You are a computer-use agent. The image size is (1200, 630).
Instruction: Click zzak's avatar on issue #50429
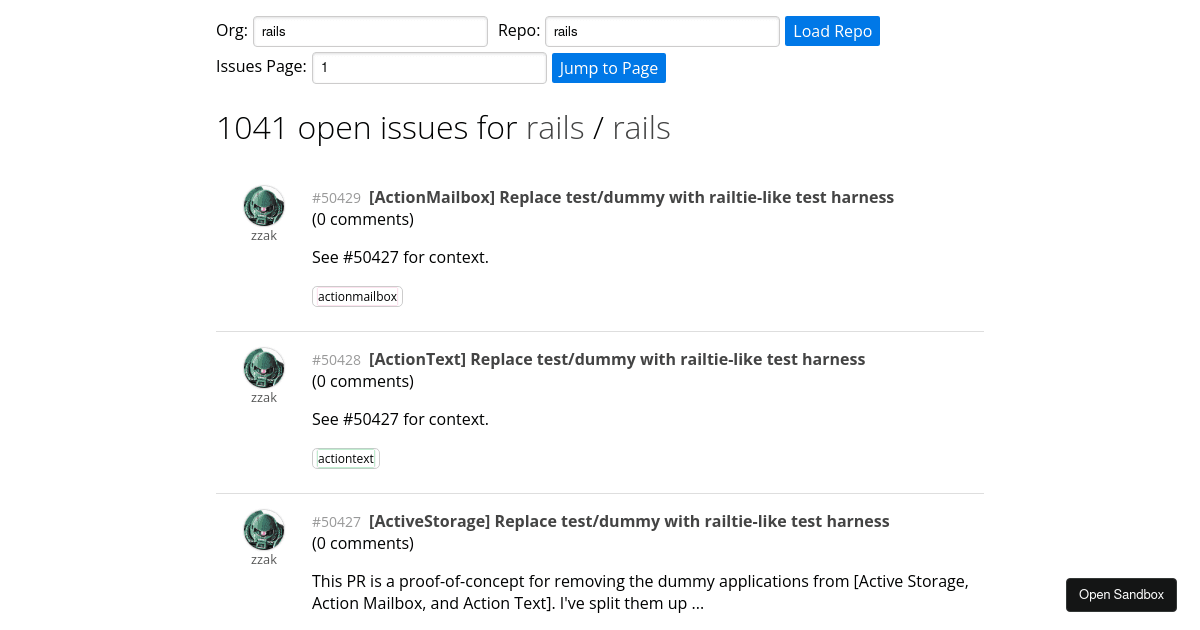pos(263,204)
